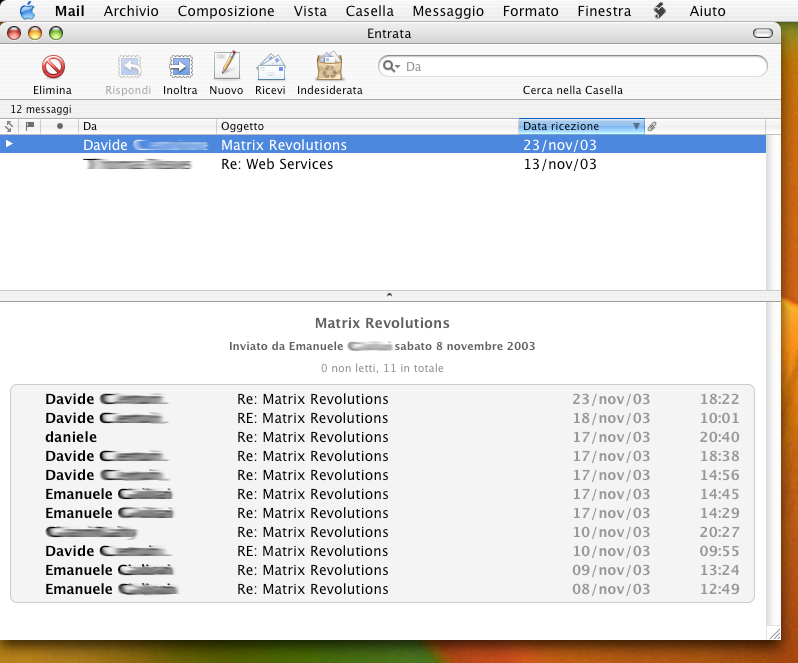798x663 pixels.
Task: Open Emanuele's reply sent at 14:45
Action: pos(382,494)
